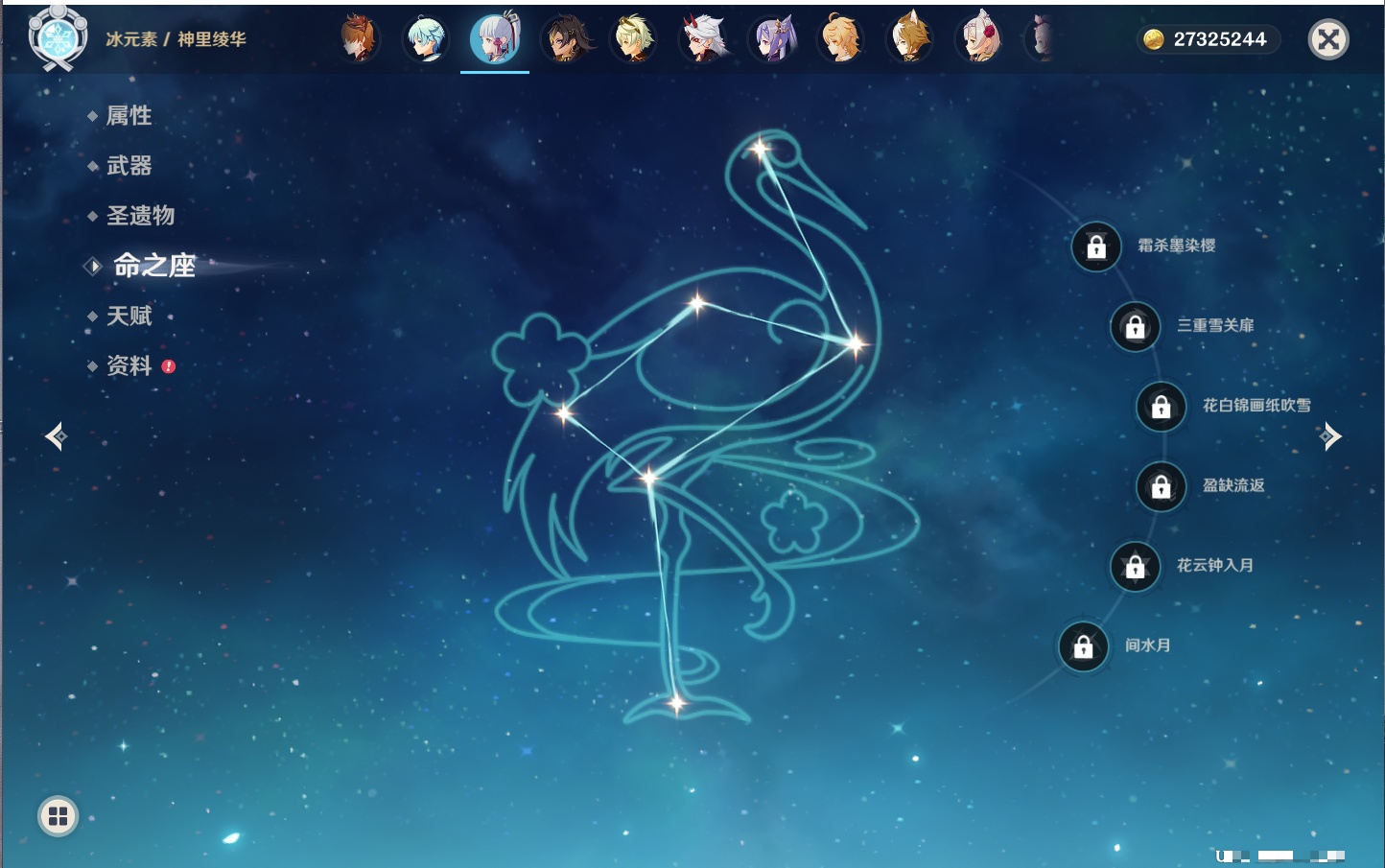Click the red alert badge next to 资料
Image resolution: width=1385 pixels, height=868 pixels.
click(x=169, y=365)
